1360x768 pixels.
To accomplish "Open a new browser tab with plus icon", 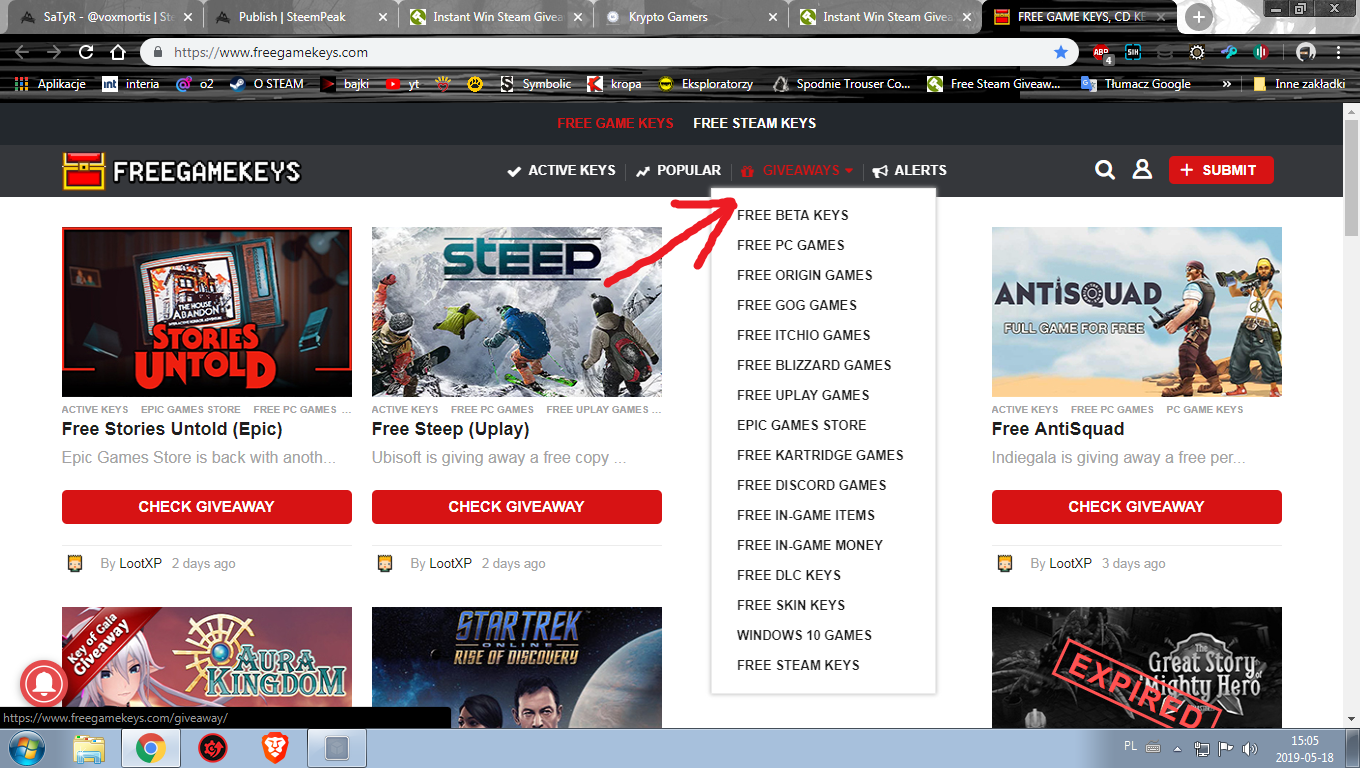I will [1199, 17].
